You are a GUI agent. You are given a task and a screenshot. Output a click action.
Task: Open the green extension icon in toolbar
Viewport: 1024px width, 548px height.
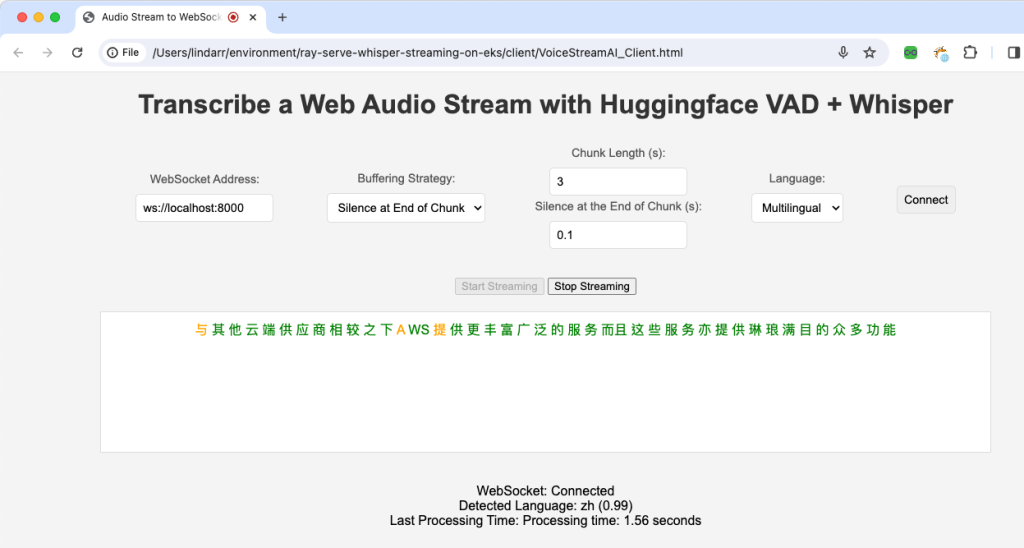tap(910, 53)
